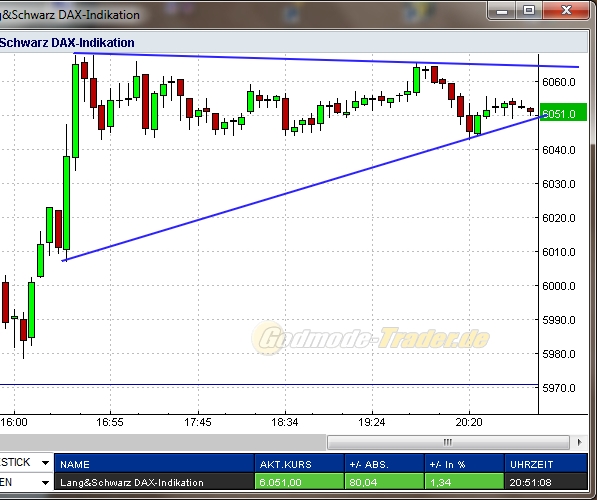Click the Schwarz DAX-Indikation chart header

67,42
